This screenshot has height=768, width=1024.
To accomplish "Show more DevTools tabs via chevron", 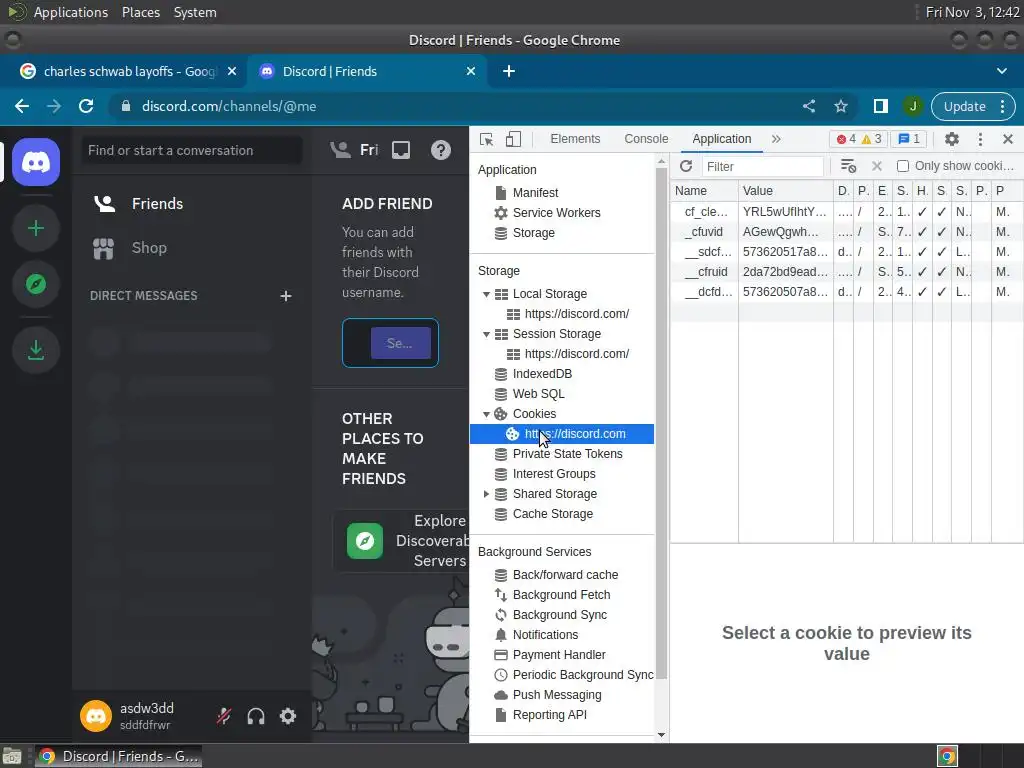I will click(x=776, y=139).
